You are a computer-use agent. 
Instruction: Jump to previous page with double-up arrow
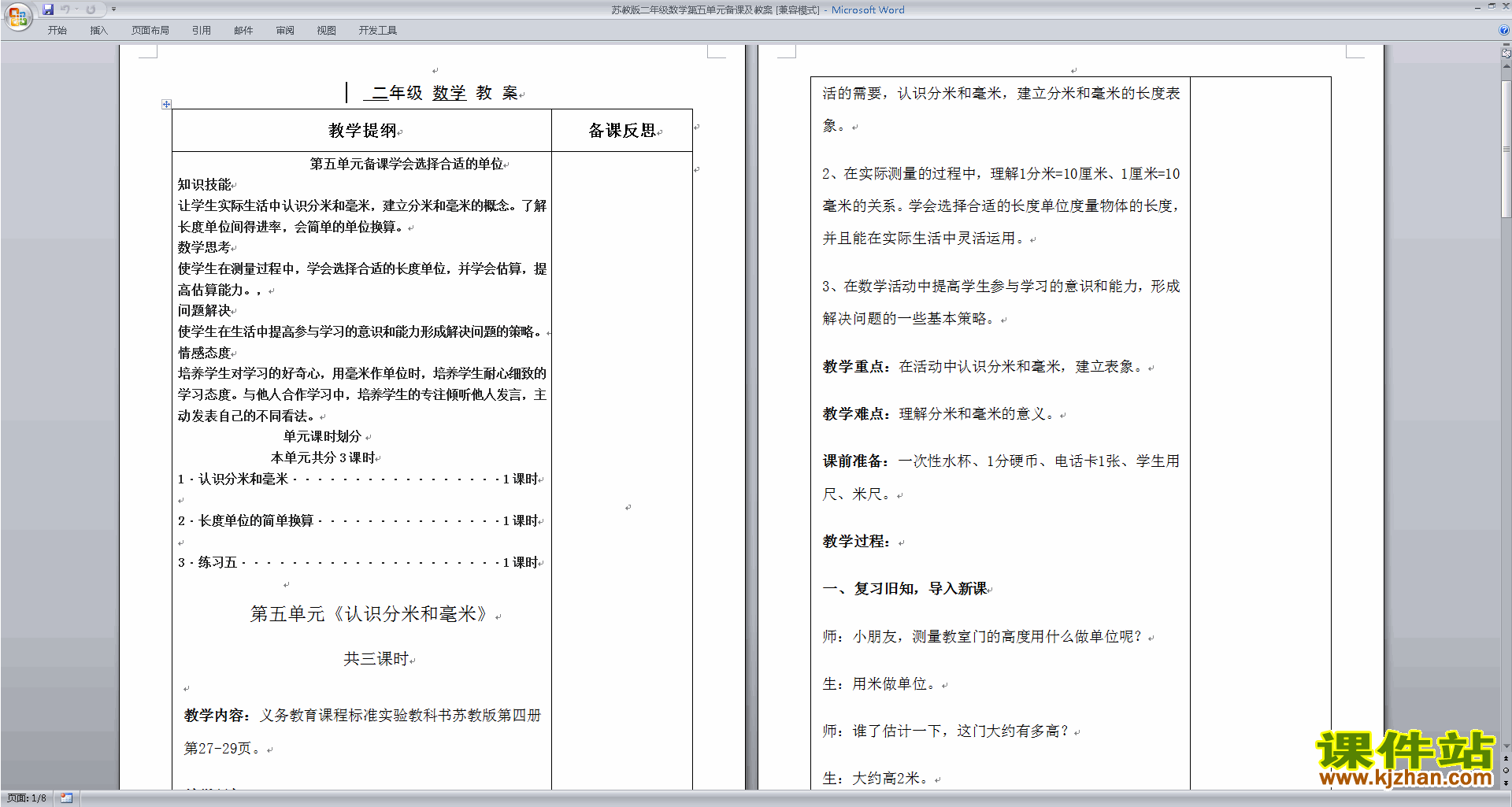coord(1506,759)
